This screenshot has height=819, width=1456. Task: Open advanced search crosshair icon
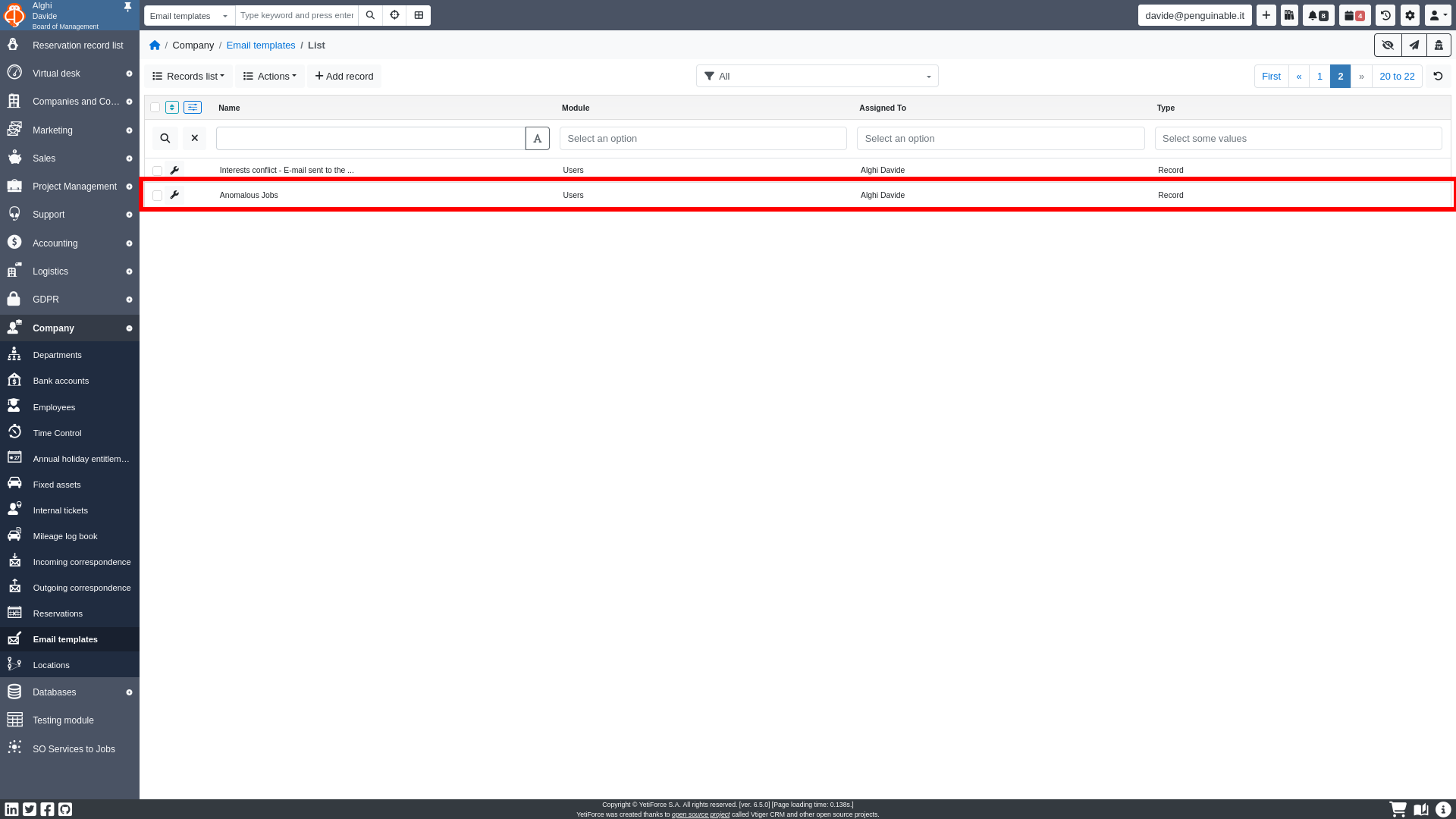(x=394, y=15)
